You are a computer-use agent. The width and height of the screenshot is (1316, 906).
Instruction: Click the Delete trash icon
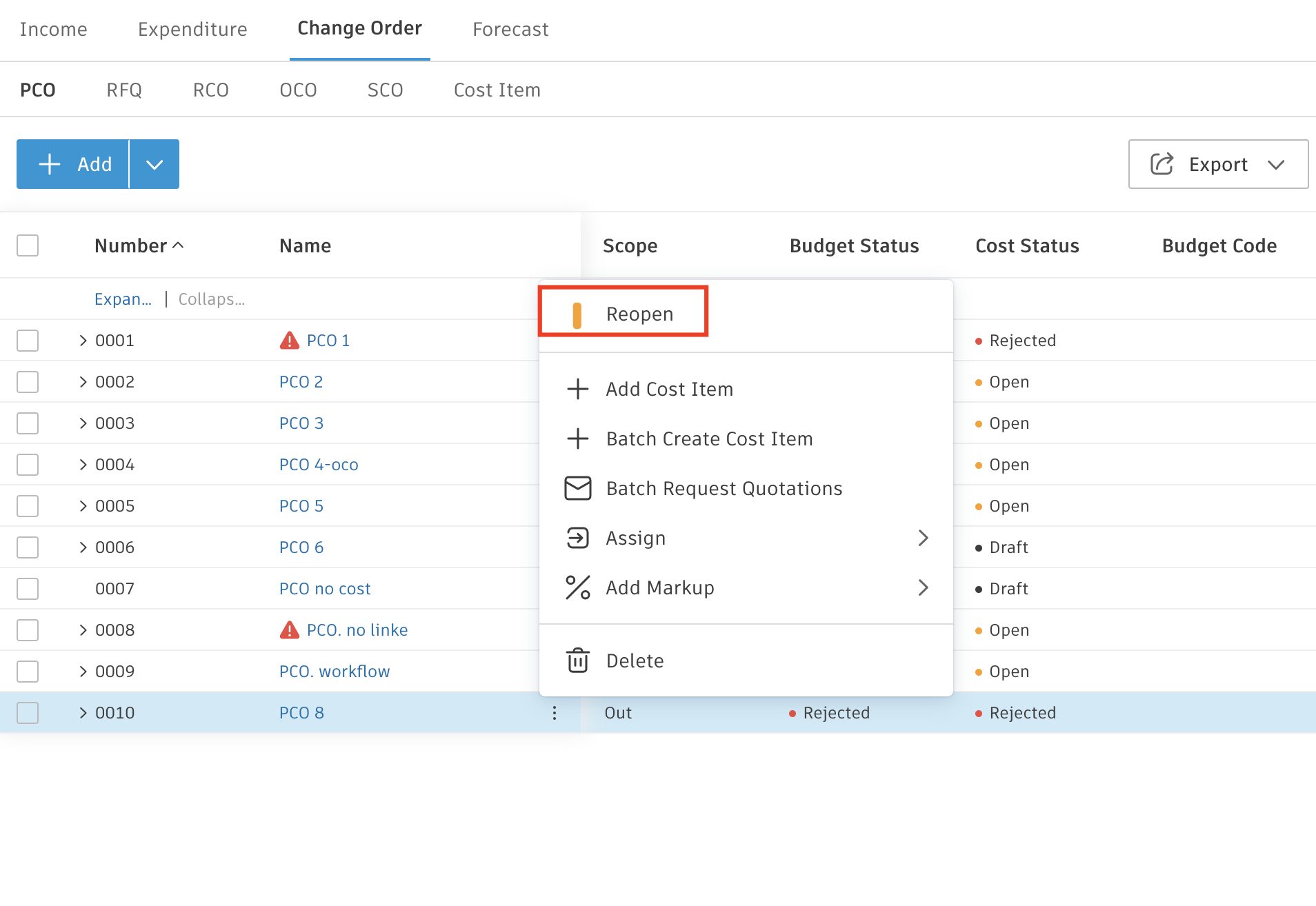pos(578,660)
